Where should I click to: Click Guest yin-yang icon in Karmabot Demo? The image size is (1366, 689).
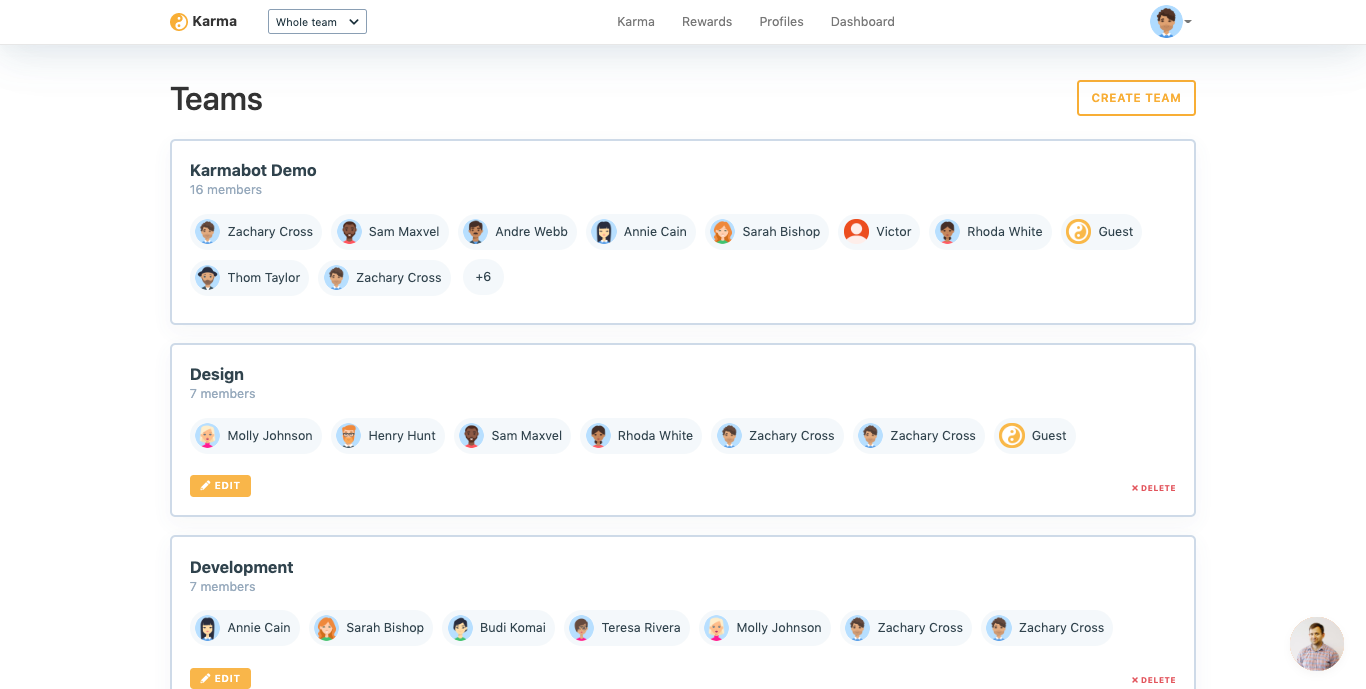[1078, 232]
